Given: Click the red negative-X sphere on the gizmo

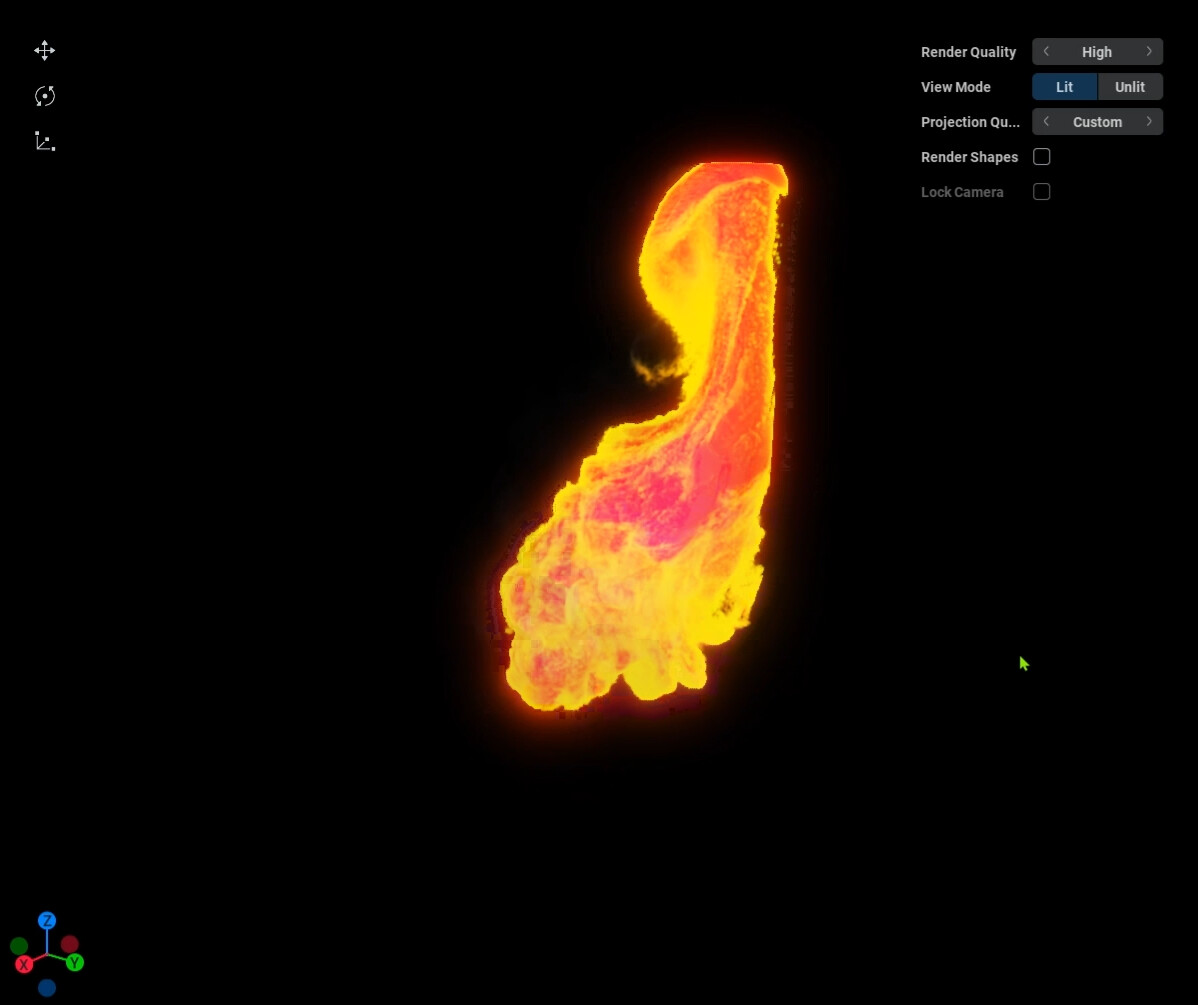Looking at the screenshot, I should click(70, 942).
